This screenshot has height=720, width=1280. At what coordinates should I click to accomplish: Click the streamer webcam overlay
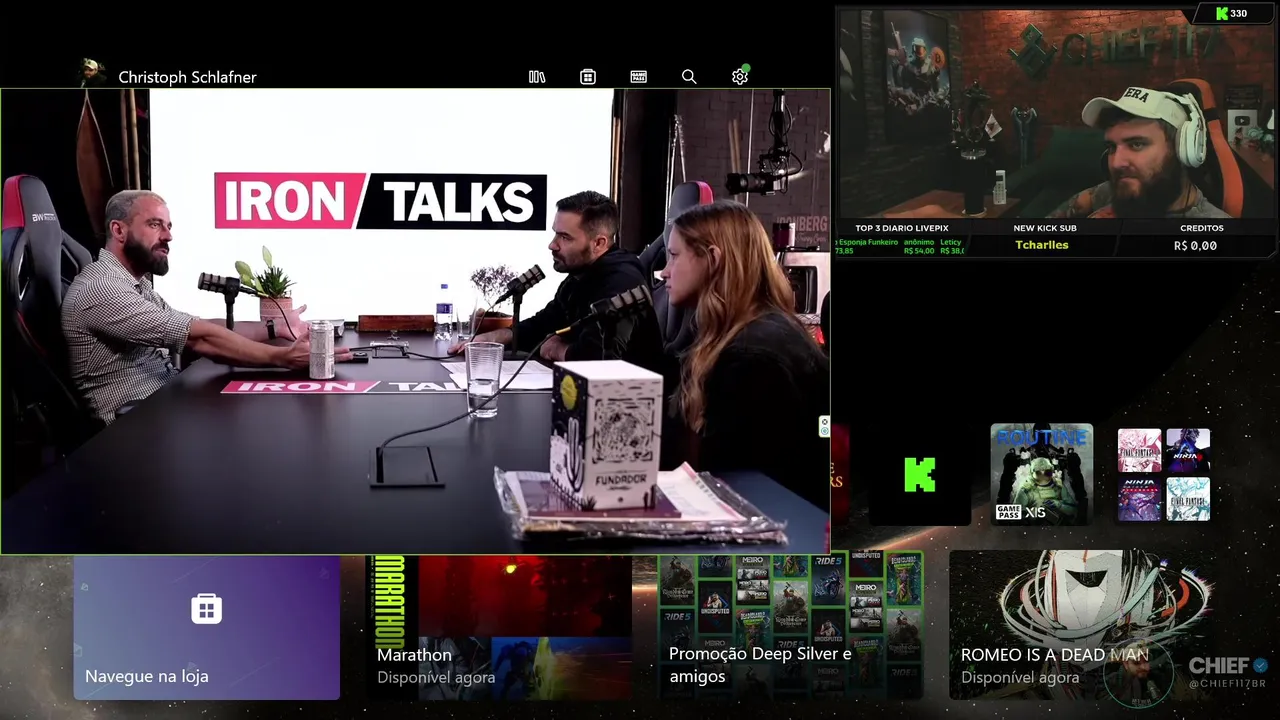coord(1058,114)
